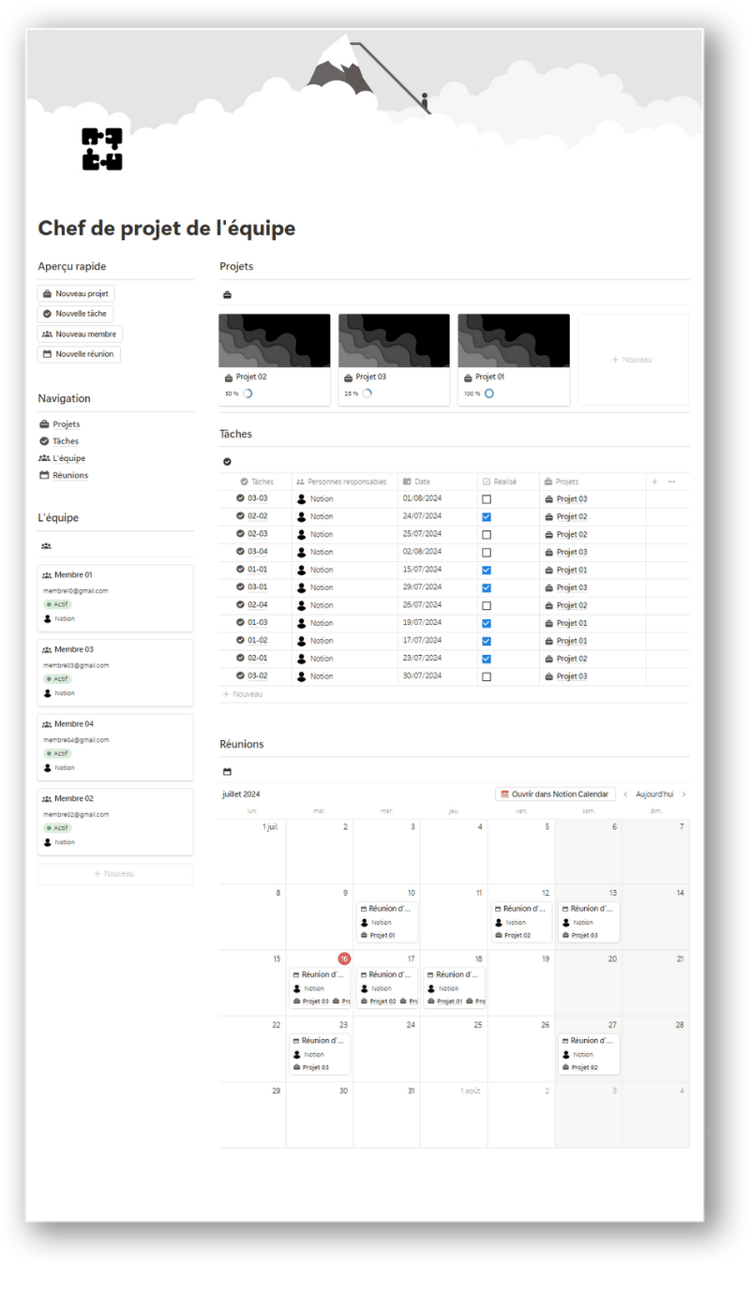Open the meeting on July 12
Screen dimensions: 750x1291
coord(521,922)
